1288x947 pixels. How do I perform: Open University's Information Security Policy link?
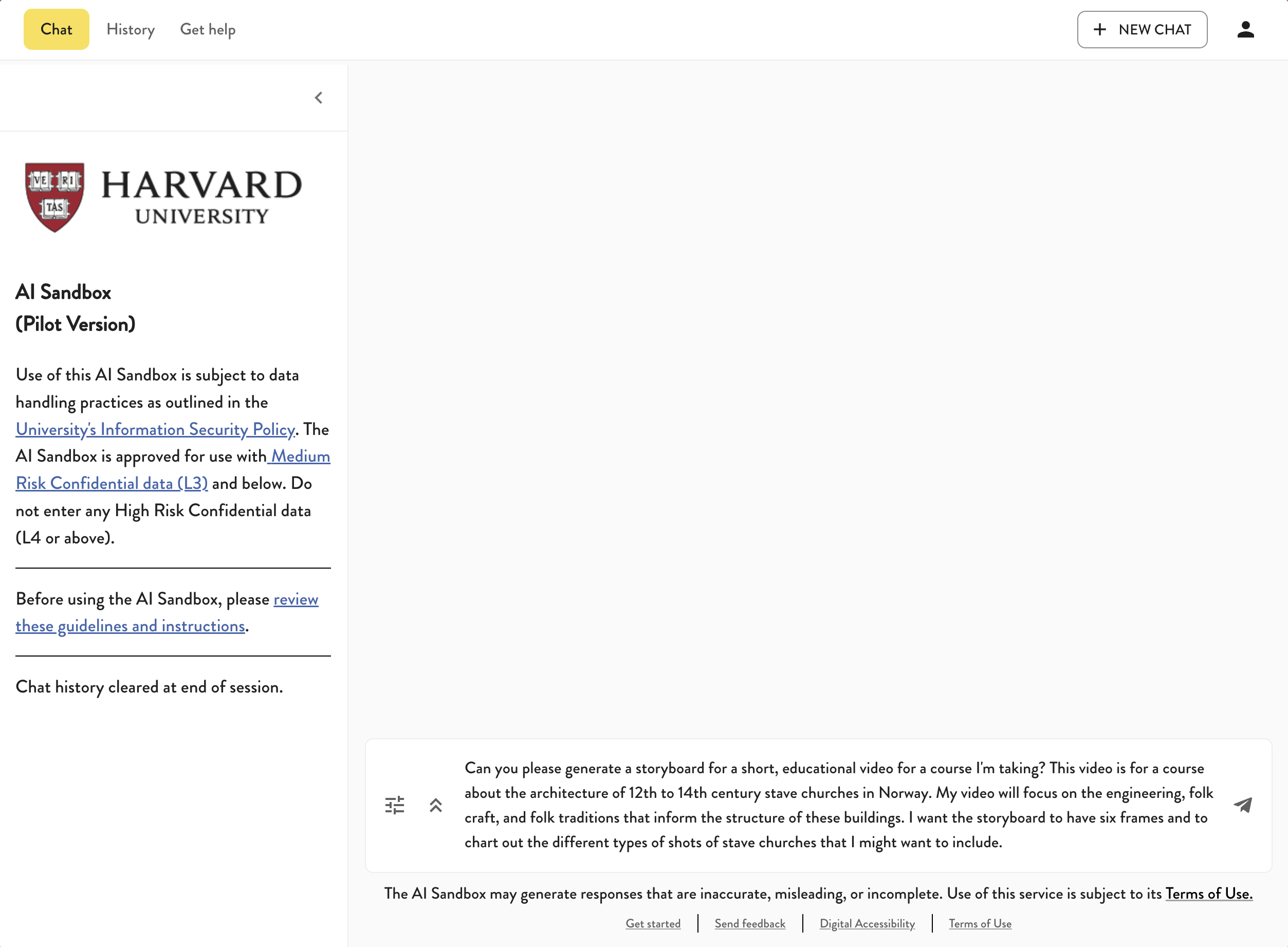155,429
